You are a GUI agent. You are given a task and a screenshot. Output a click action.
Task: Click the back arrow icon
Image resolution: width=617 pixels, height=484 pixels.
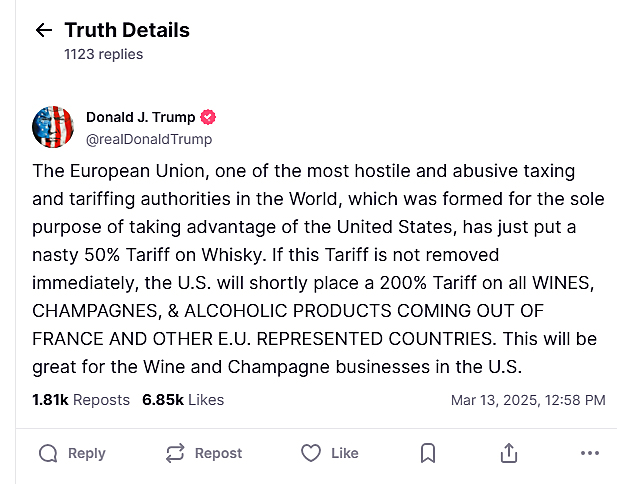point(43,31)
